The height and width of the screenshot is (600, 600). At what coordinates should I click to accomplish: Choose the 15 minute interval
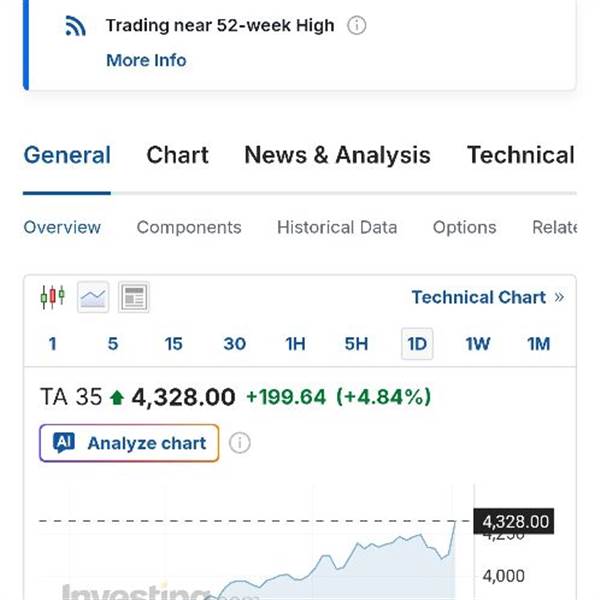click(174, 344)
